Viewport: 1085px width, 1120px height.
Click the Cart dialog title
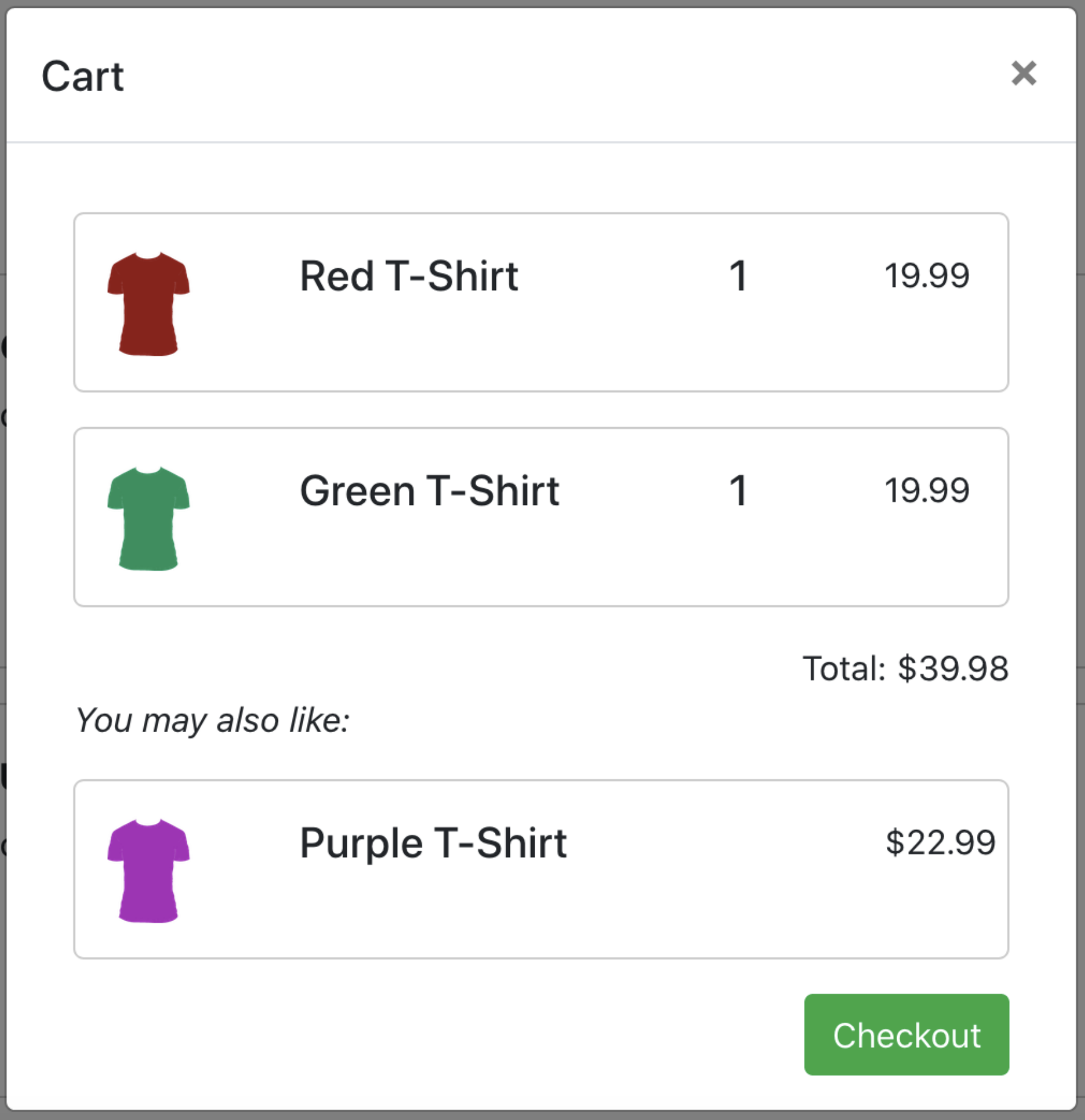click(83, 77)
